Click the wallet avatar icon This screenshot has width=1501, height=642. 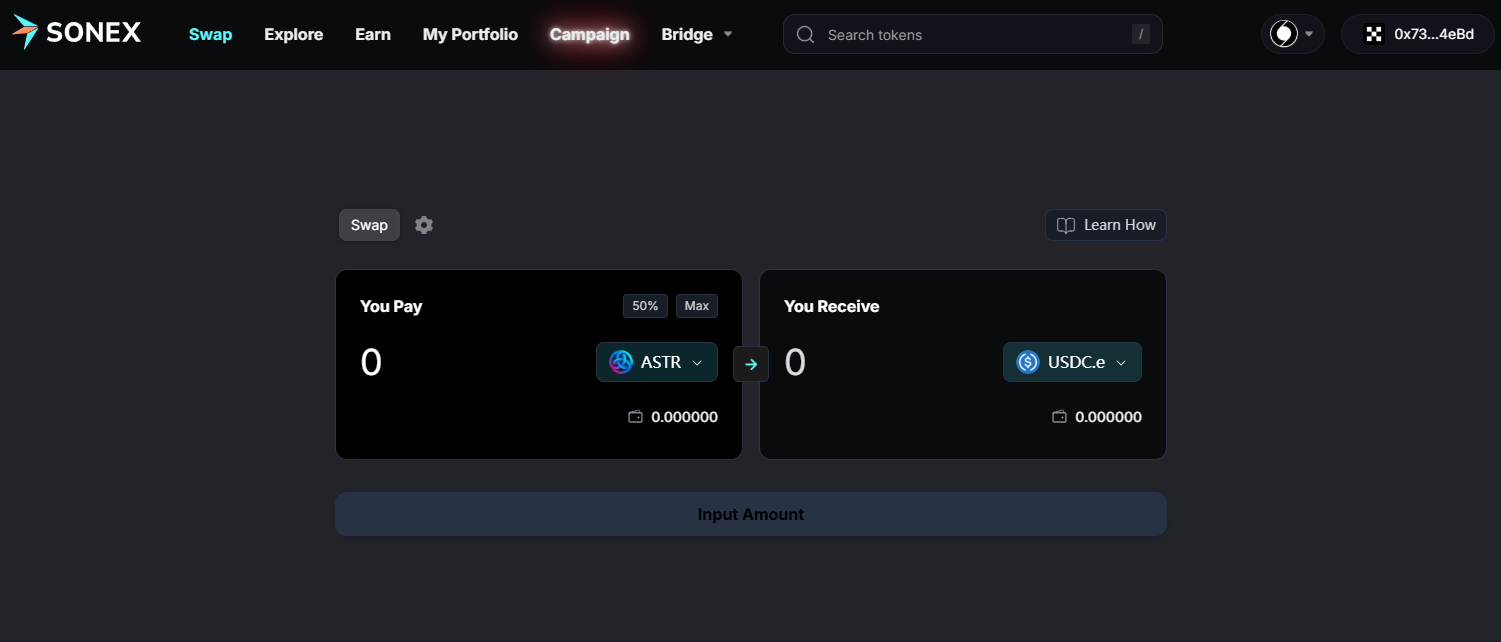(x=1375, y=34)
